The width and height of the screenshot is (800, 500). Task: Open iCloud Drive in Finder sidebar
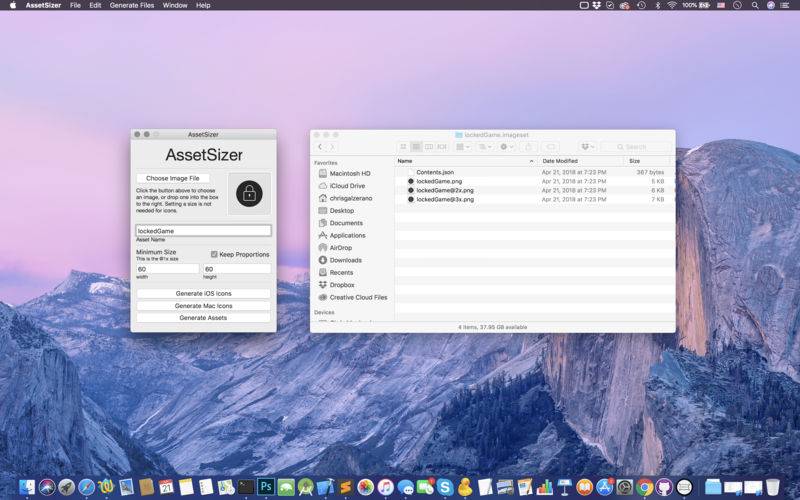[x=347, y=186]
